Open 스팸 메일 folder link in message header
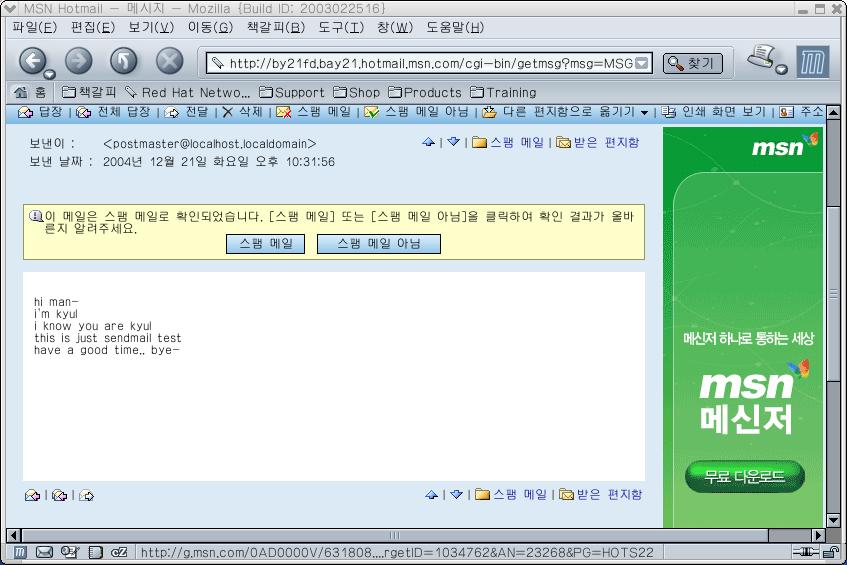The width and height of the screenshot is (847, 565). 508,143
